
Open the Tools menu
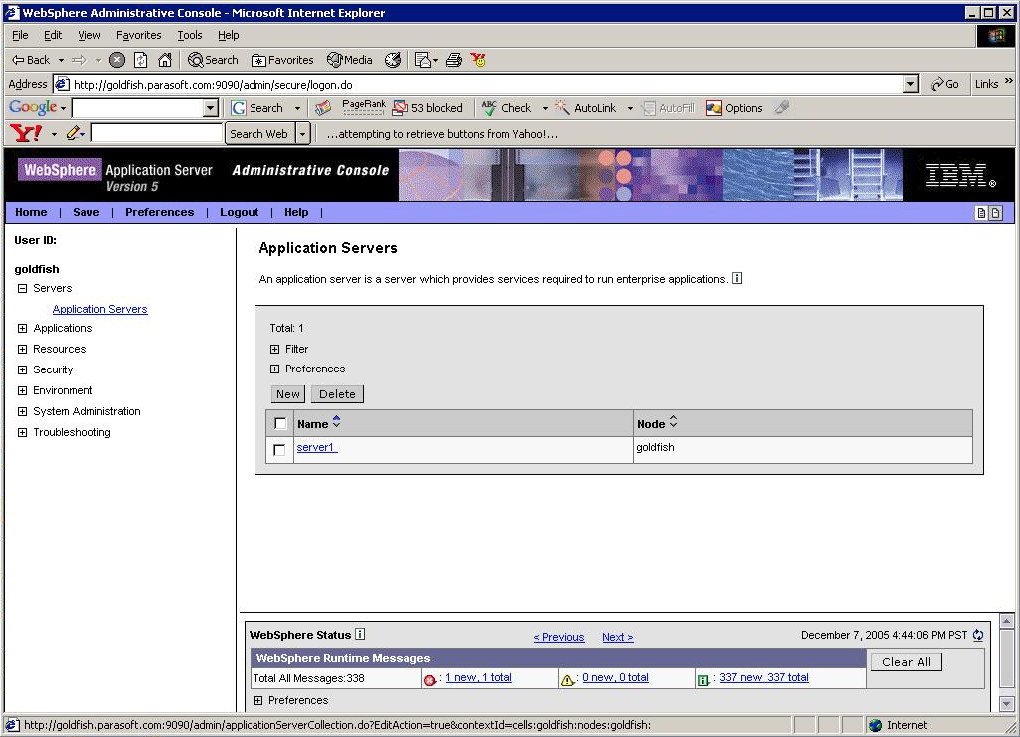pyautogui.click(x=190, y=35)
